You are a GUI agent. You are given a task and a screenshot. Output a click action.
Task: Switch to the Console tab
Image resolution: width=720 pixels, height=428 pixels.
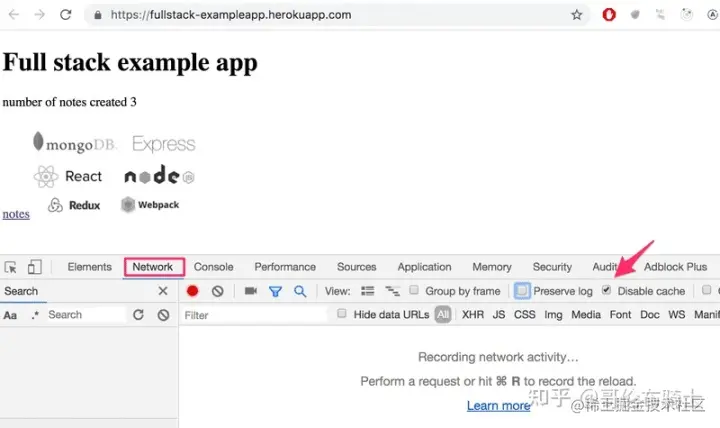[214, 267]
